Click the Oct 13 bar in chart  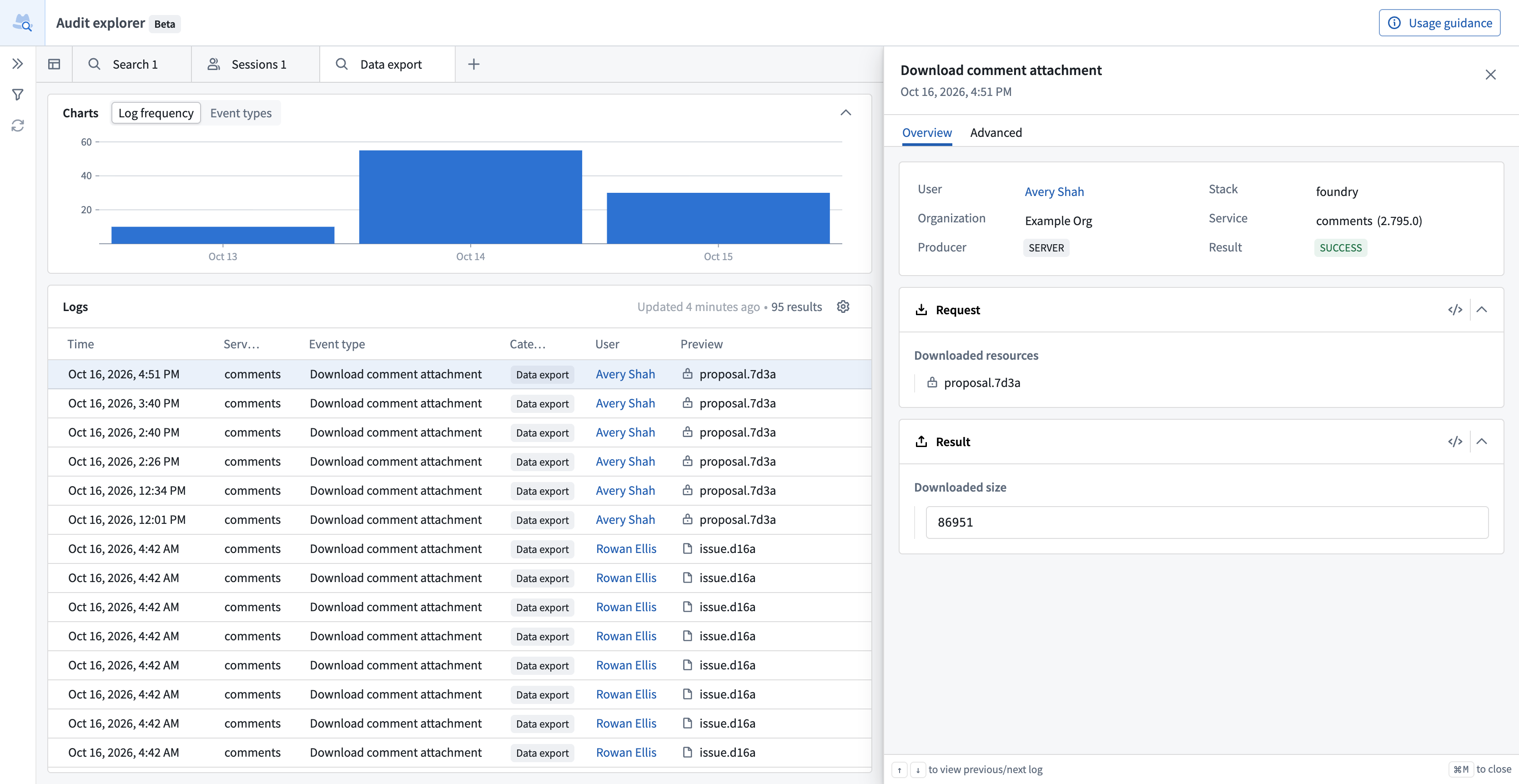point(223,235)
